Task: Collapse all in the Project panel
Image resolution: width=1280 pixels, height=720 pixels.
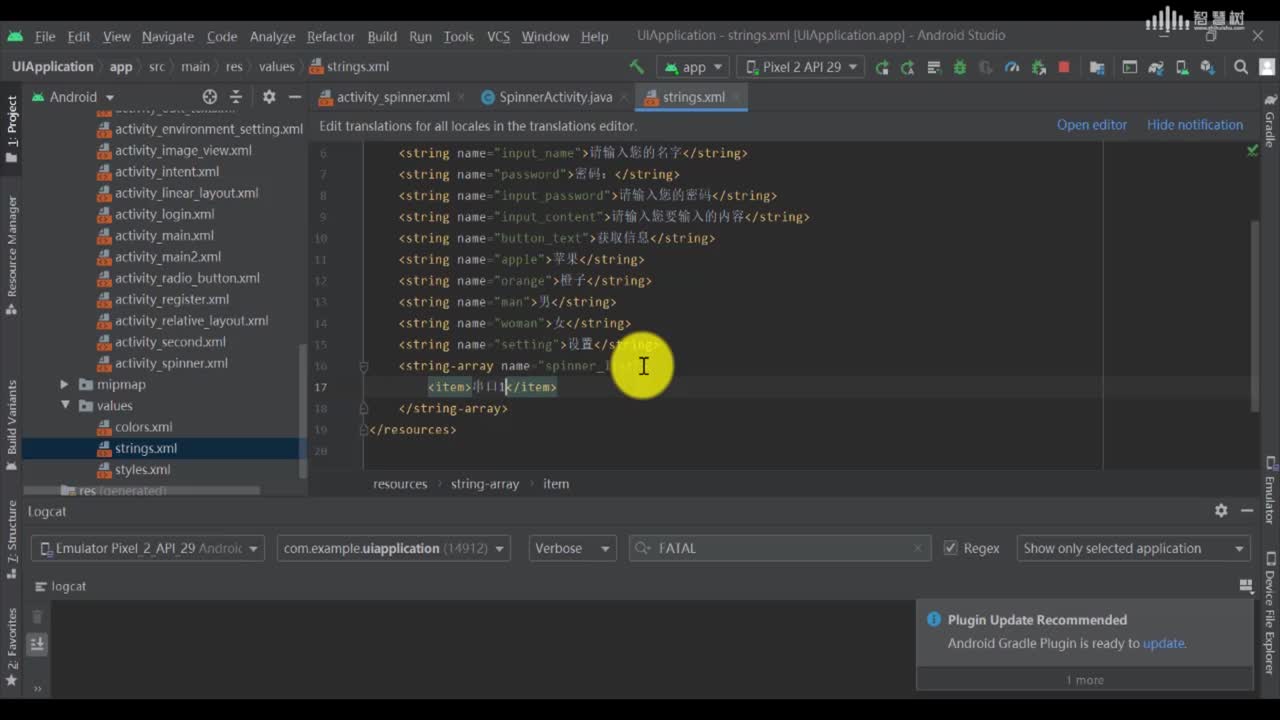Action: [236, 97]
